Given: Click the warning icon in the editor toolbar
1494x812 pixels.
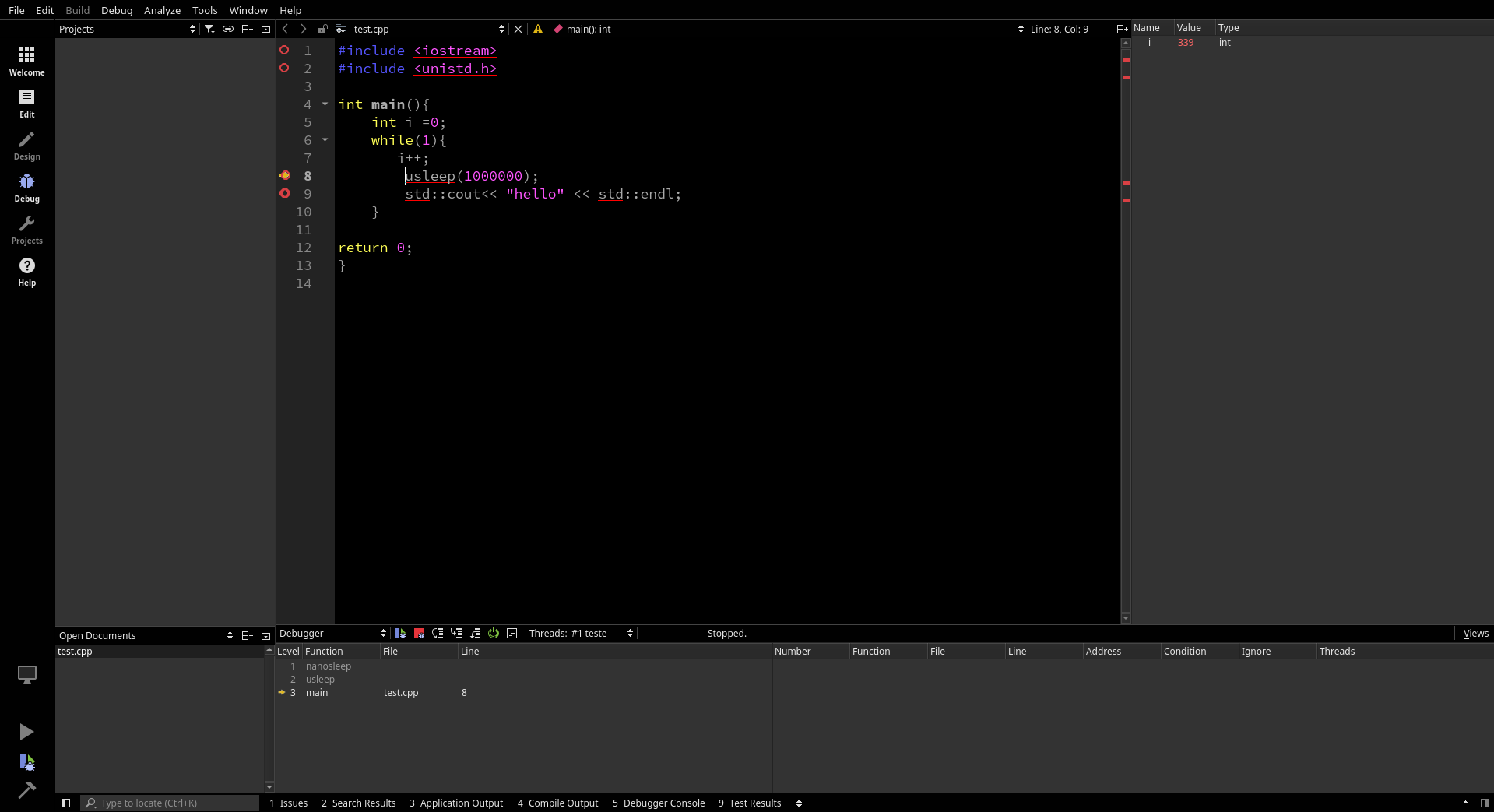Looking at the screenshot, I should [538, 29].
